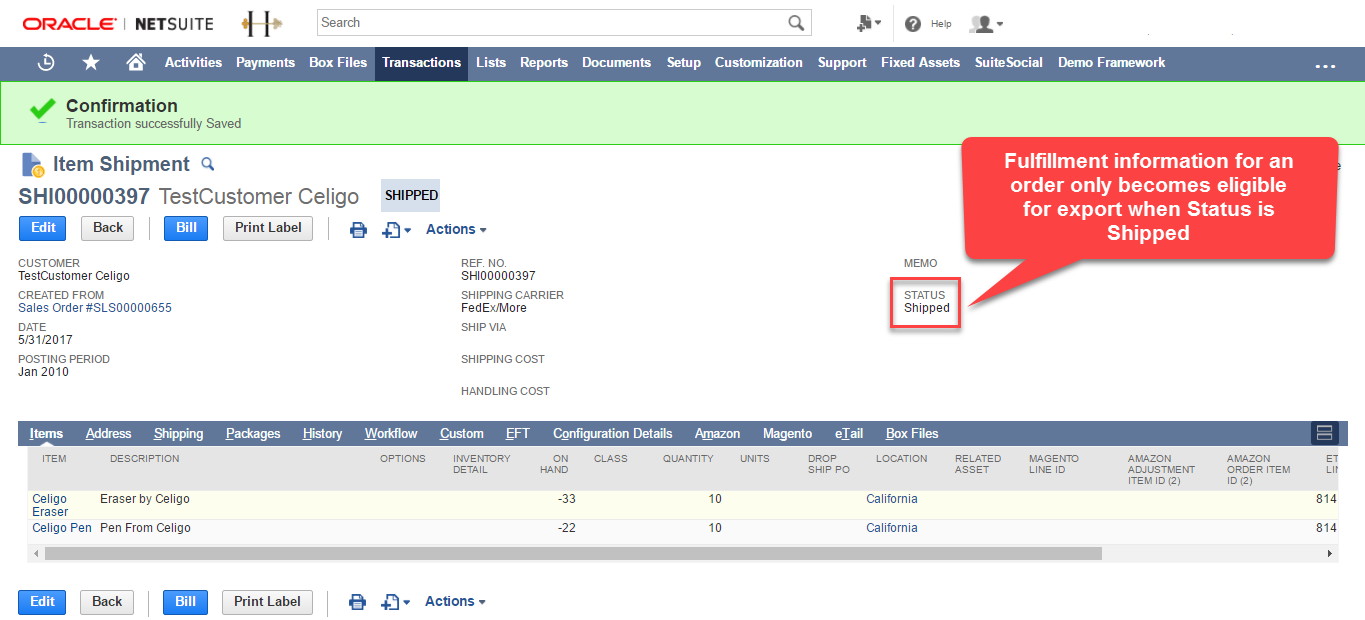This screenshot has height=620, width=1365.
Task: Open the user profile icon menu
Action: [986, 23]
